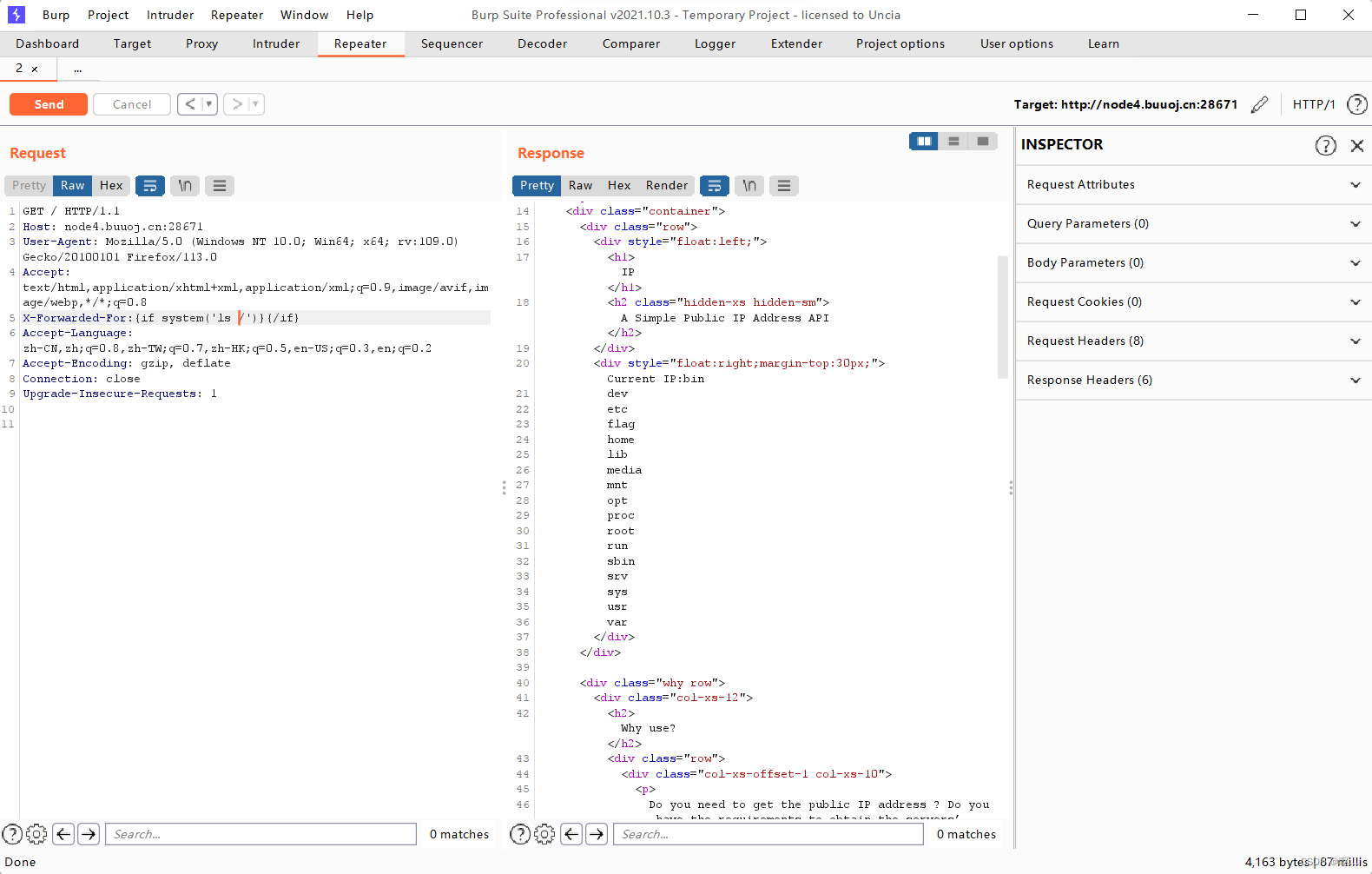Switch Request view to Hex
1372x874 pixels.
[111, 185]
